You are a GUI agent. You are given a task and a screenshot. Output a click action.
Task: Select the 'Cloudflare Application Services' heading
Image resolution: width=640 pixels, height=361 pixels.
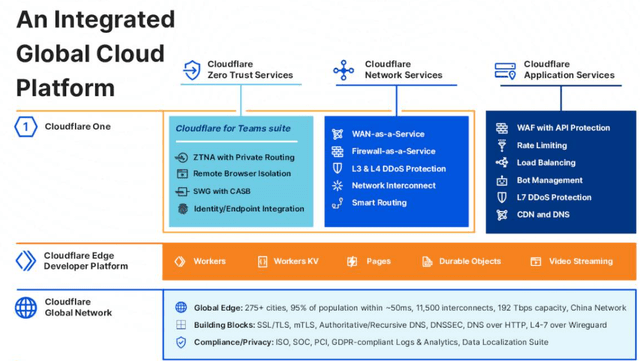(569, 69)
